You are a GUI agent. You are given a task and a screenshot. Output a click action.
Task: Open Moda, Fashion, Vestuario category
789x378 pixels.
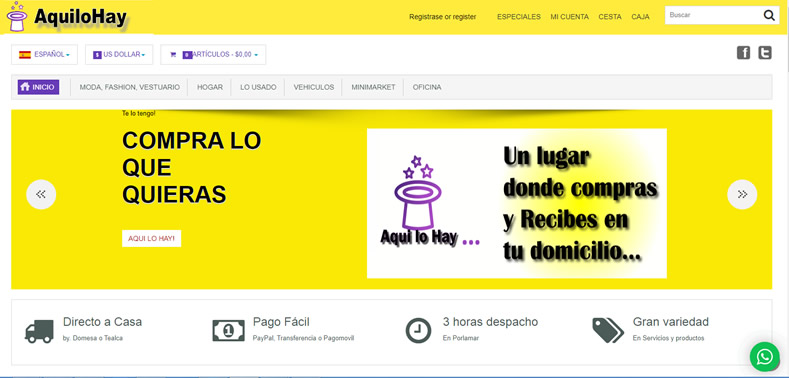tap(129, 87)
